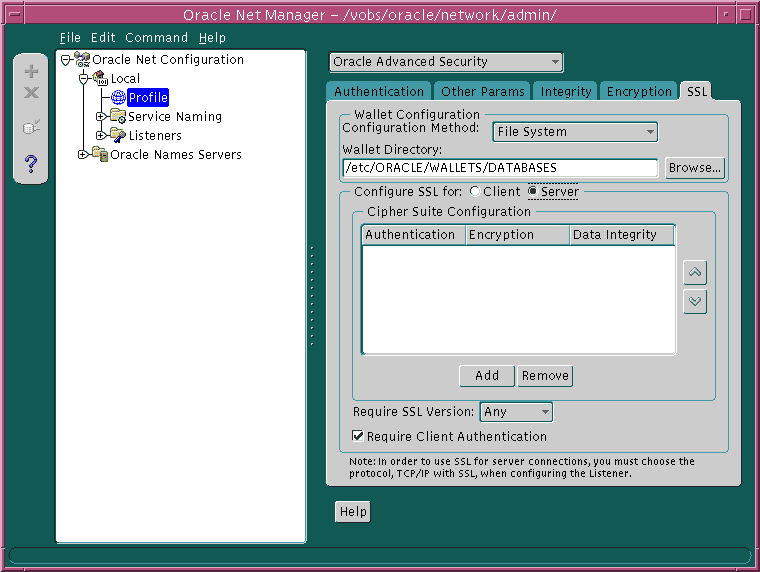Image resolution: width=760 pixels, height=572 pixels.
Task: Click the Help button below the panel
Action: pos(353,511)
